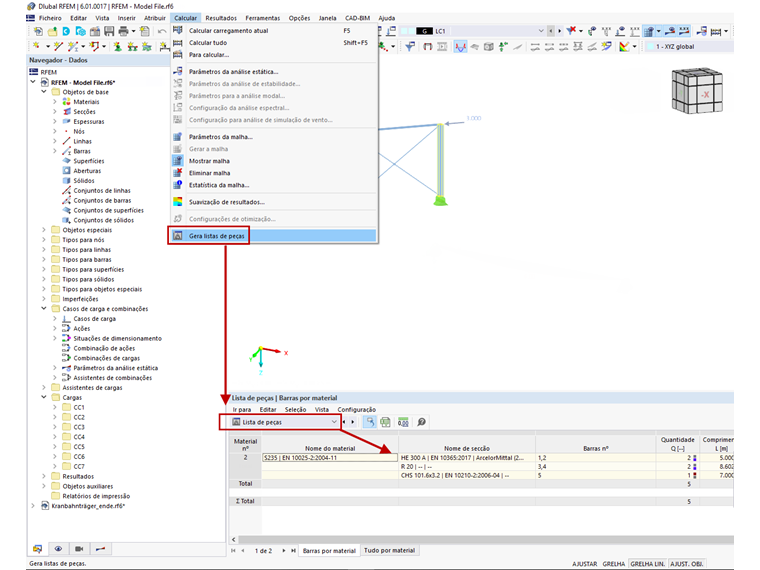Click the open file folder icon
The height and width of the screenshot is (570, 760).
pyautogui.click(x=52, y=32)
